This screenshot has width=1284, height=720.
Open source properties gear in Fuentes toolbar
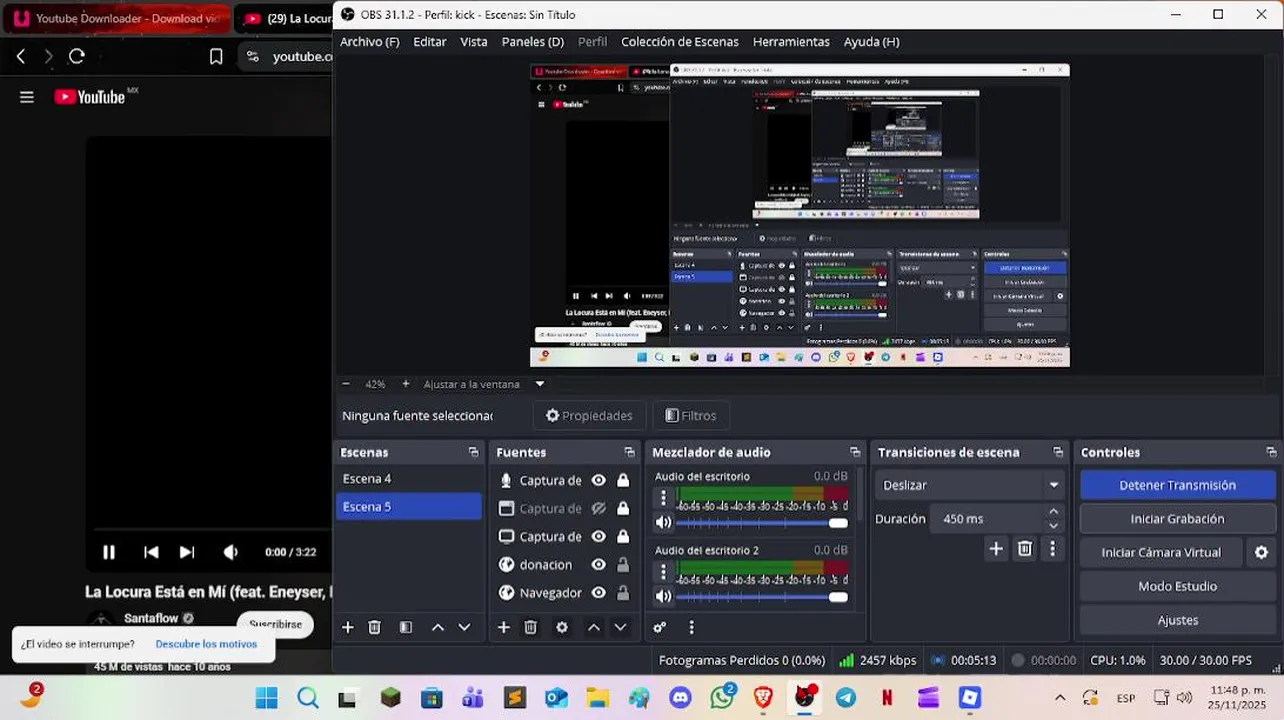pos(562,627)
